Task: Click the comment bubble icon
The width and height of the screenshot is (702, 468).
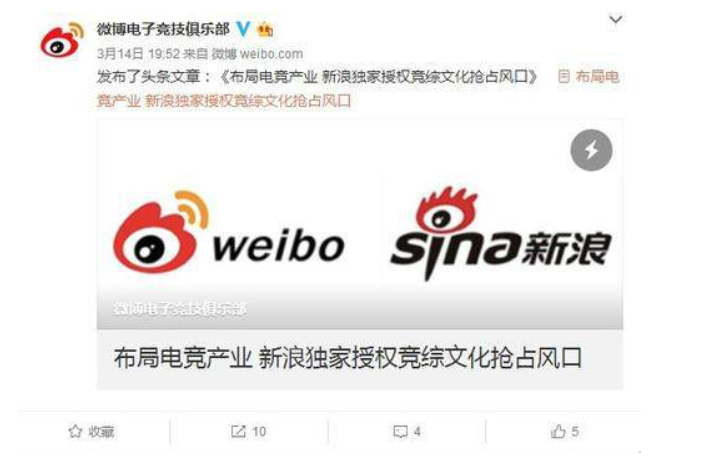Action: (x=400, y=432)
